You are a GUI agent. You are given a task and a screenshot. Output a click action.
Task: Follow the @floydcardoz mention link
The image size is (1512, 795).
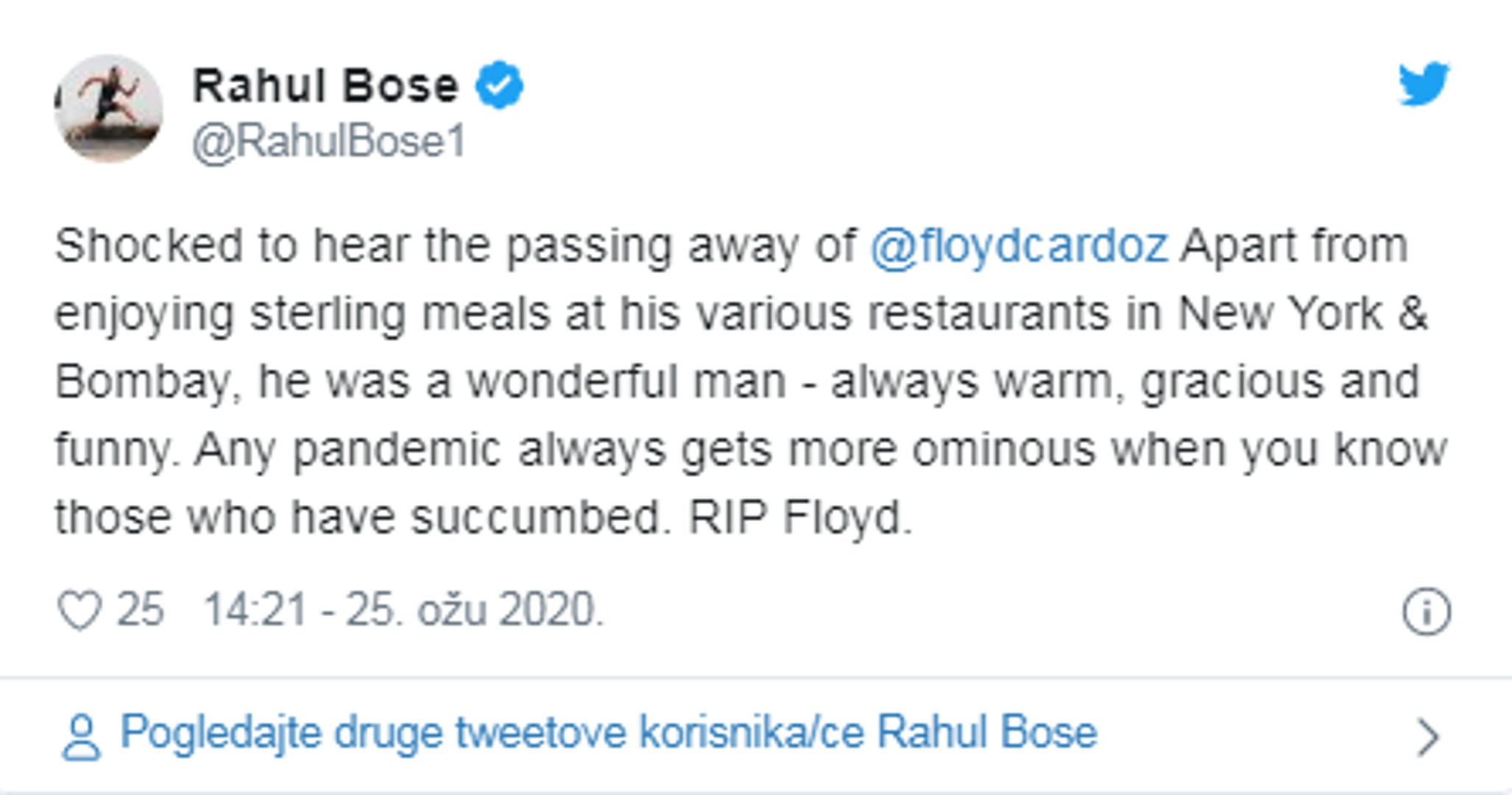click(x=1019, y=245)
